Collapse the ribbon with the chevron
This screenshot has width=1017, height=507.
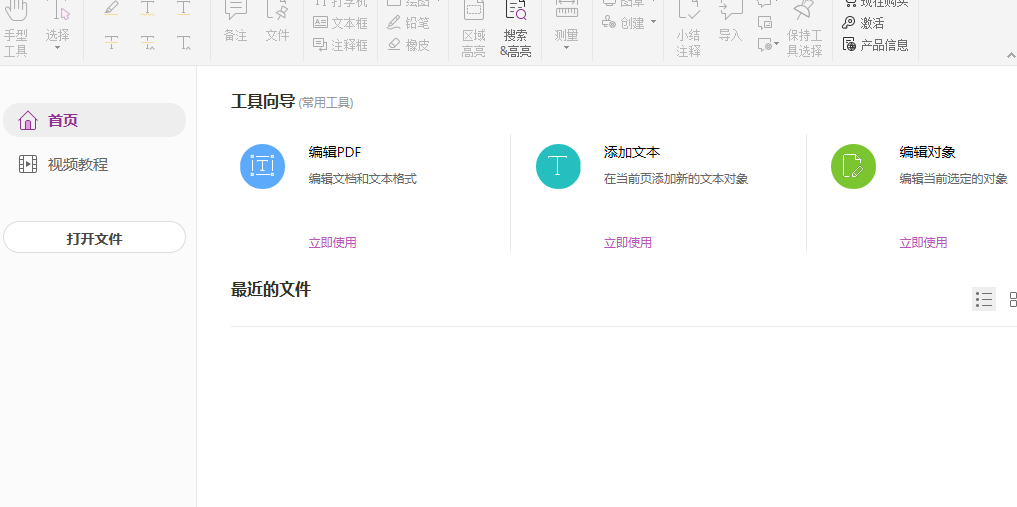pyautogui.click(x=1011, y=56)
